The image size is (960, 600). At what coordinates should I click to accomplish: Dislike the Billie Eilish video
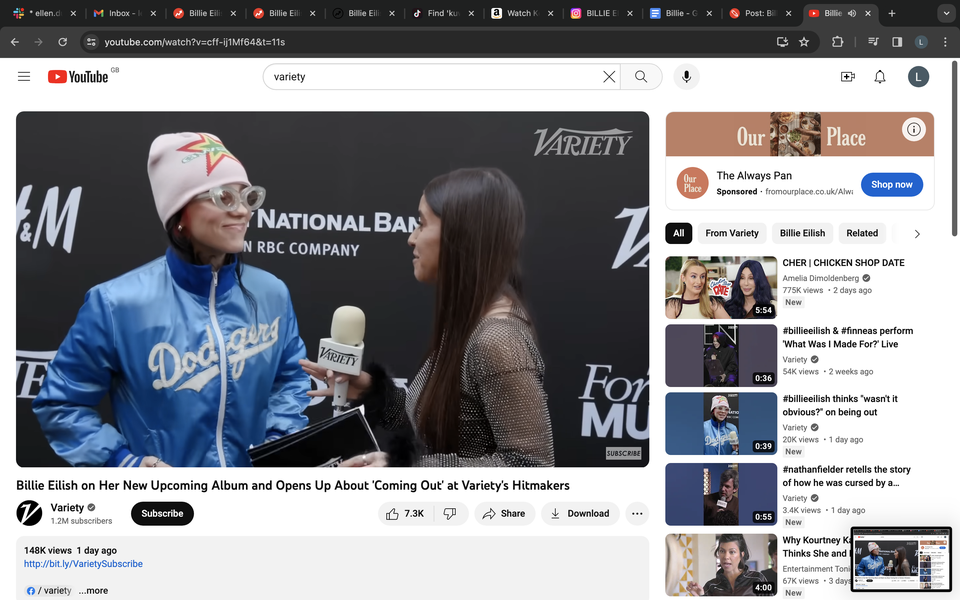pos(450,514)
